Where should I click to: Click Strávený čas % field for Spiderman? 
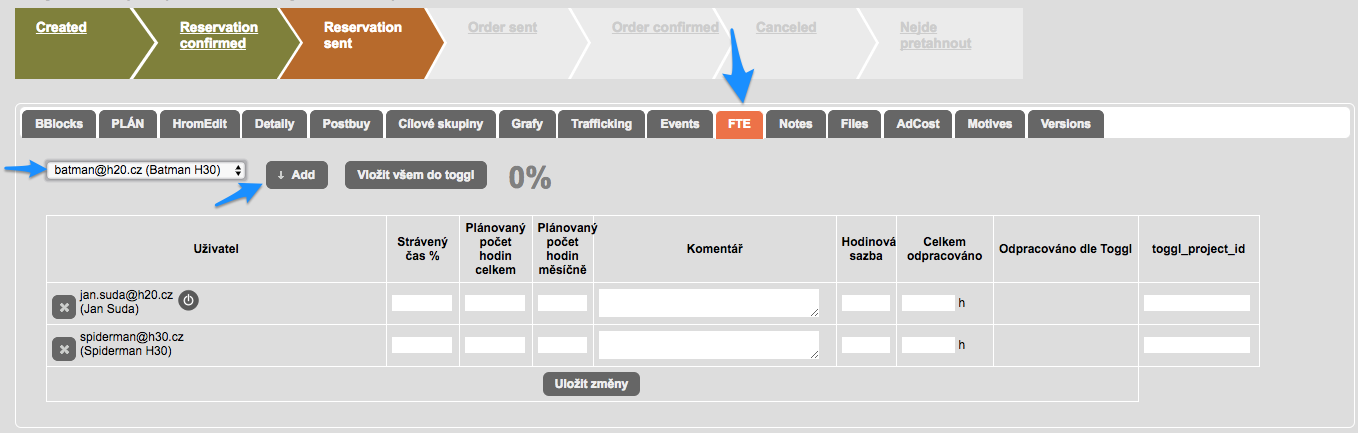coord(421,345)
